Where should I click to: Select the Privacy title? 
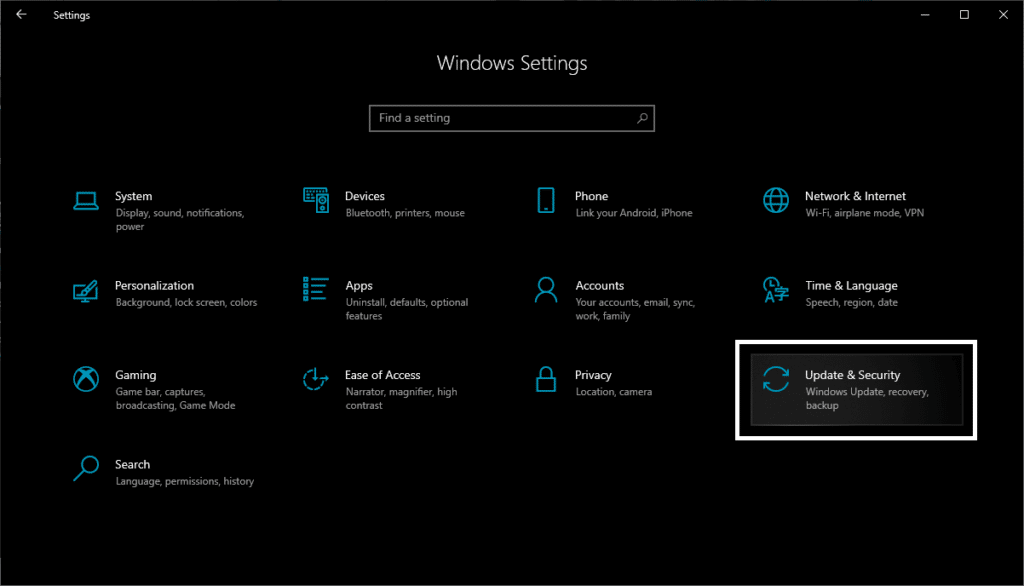593,375
